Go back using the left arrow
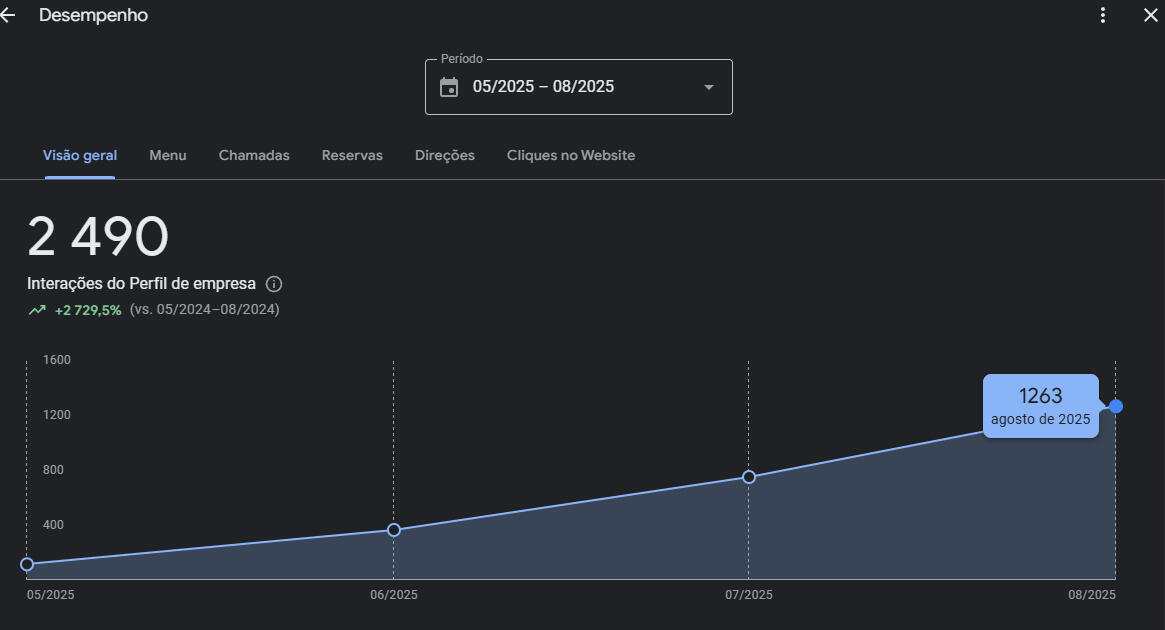The image size is (1165, 630). pyautogui.click(x=8, y=16)
